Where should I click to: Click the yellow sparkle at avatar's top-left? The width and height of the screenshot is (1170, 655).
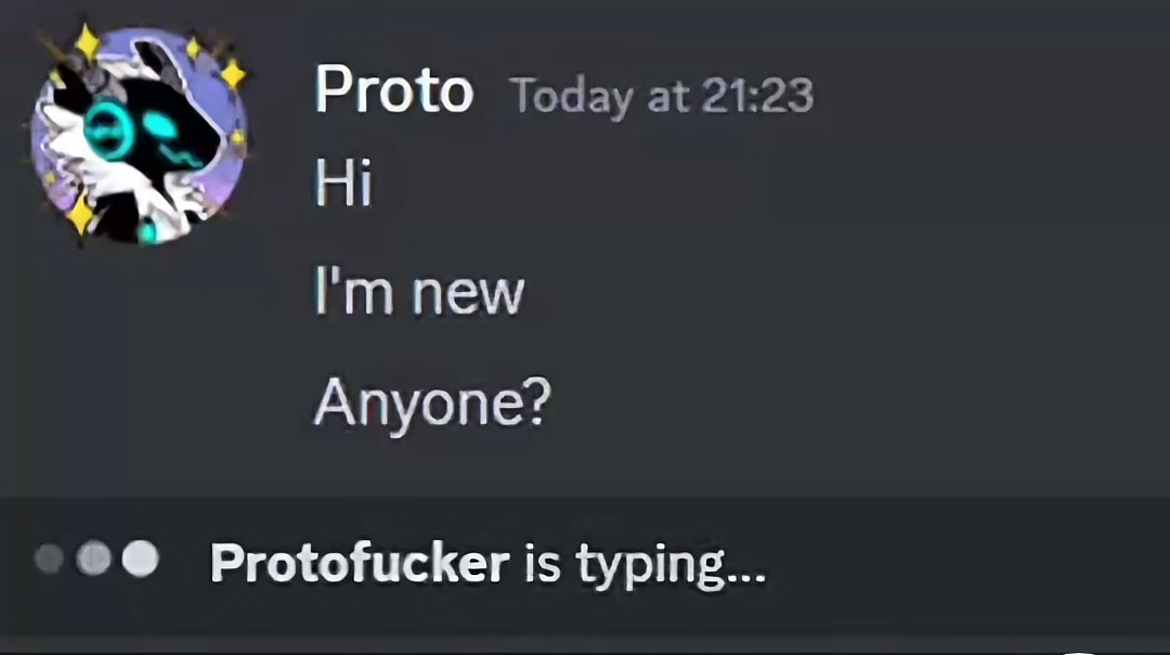87,43
